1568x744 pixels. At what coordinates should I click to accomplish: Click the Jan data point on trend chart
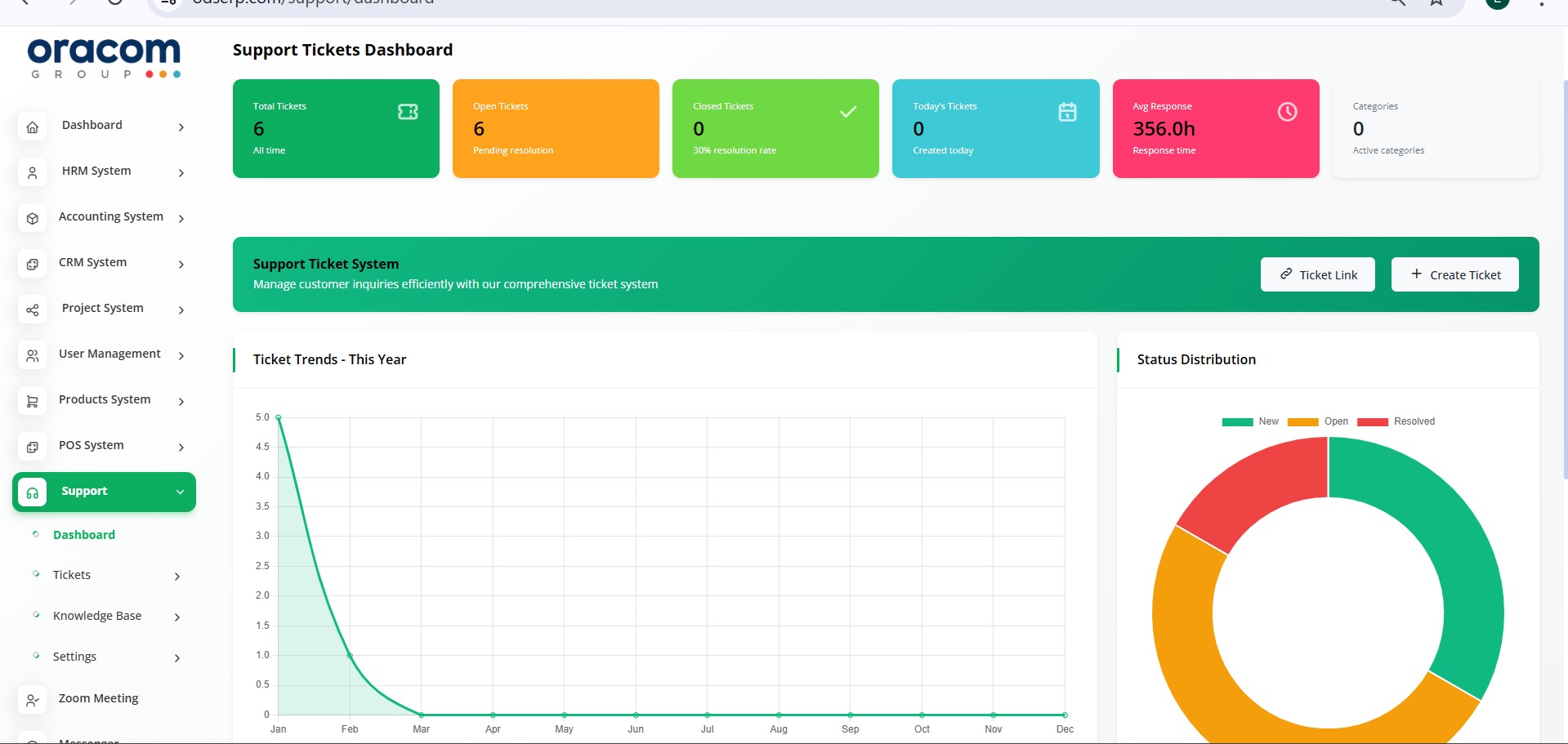tap(279, 417)
